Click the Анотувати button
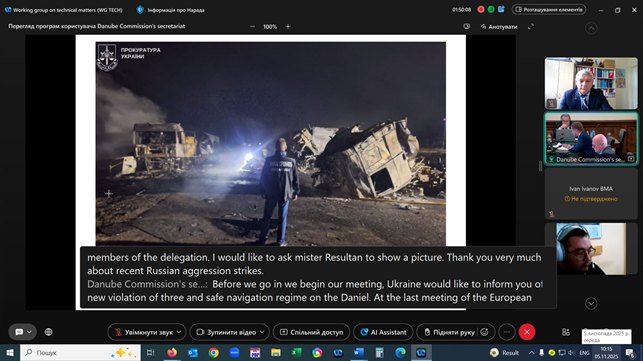Image resolution: width=643 pixels, height=361 pixels. (x=499, y=27)
